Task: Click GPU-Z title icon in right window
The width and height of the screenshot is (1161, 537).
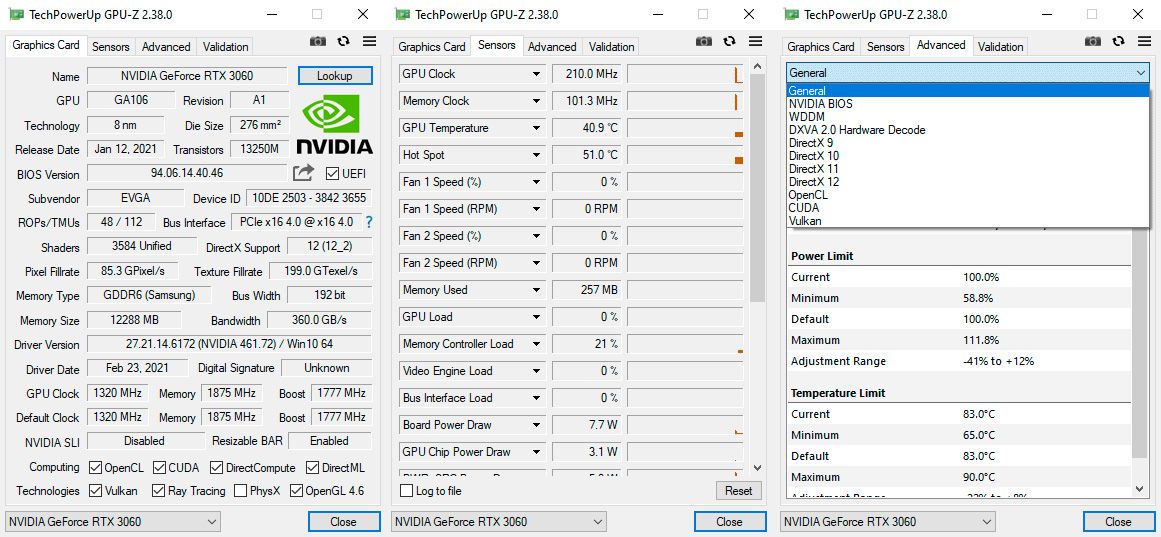Action: [792, 14]
